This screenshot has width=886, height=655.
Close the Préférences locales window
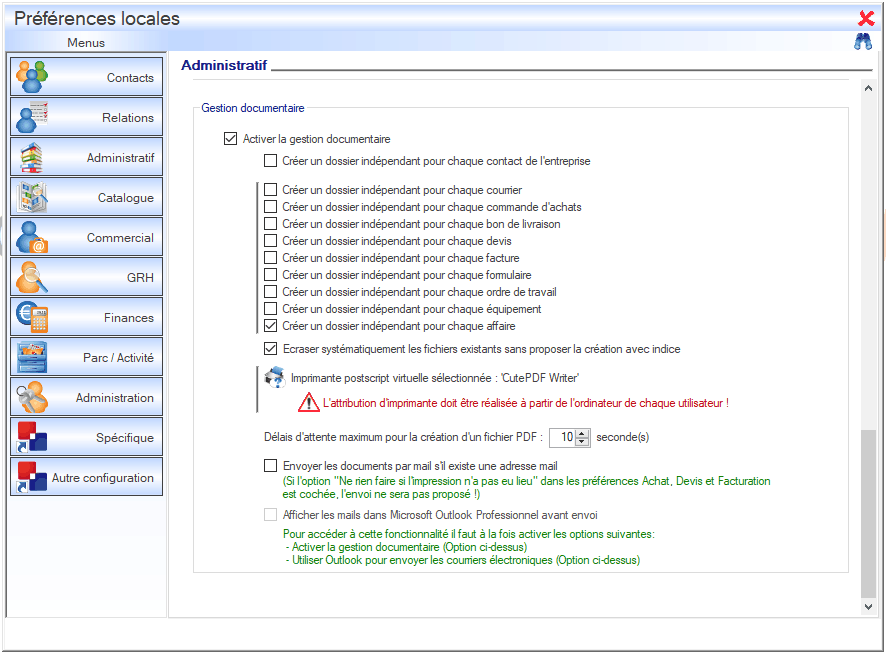(x=866, y=18)
